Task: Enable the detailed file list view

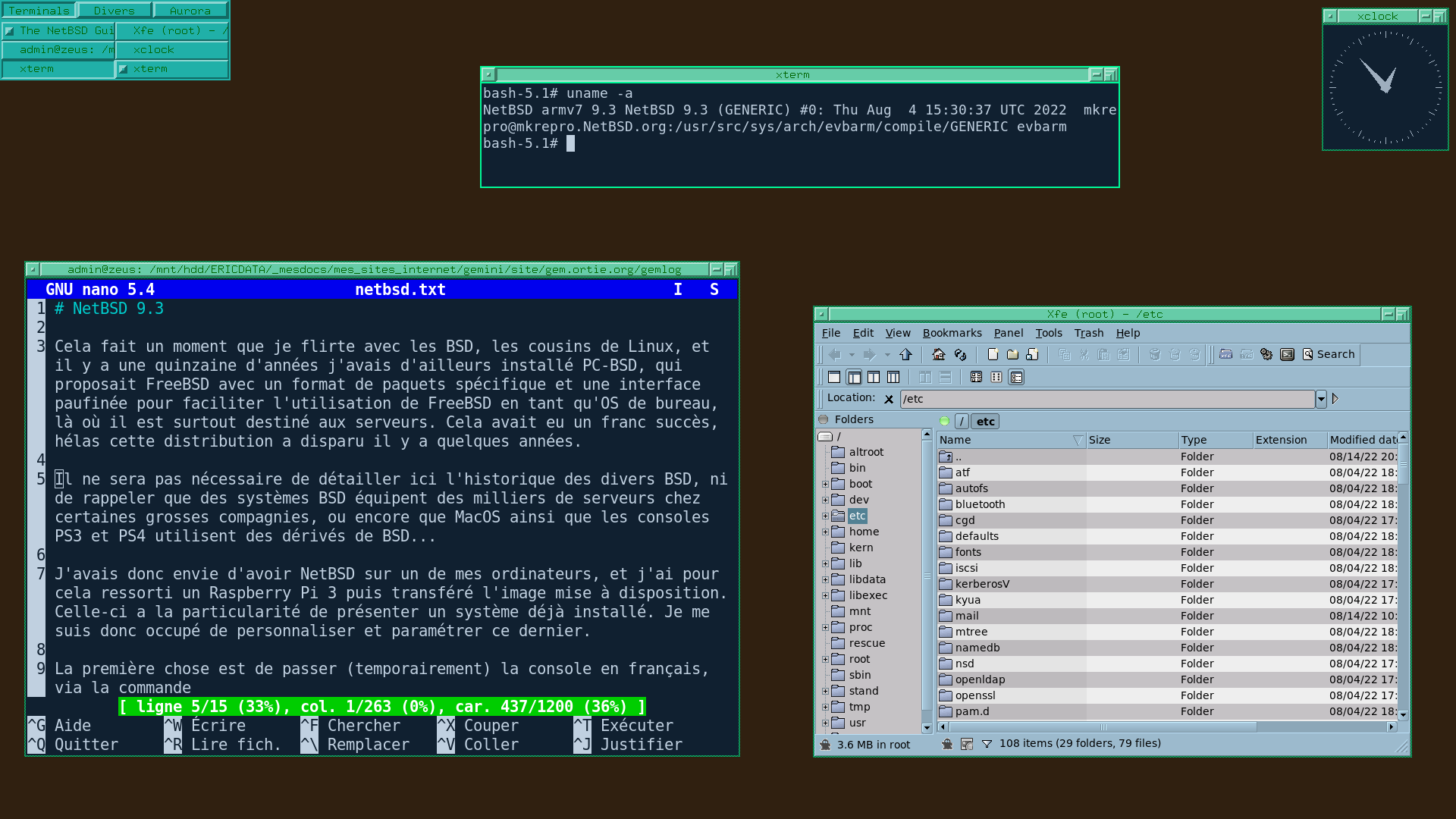Action: [1016, 378]
